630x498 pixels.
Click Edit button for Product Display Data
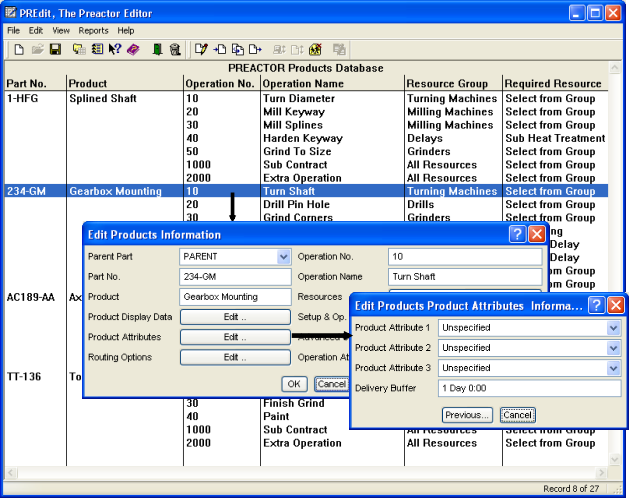click(x=235, y=317)
